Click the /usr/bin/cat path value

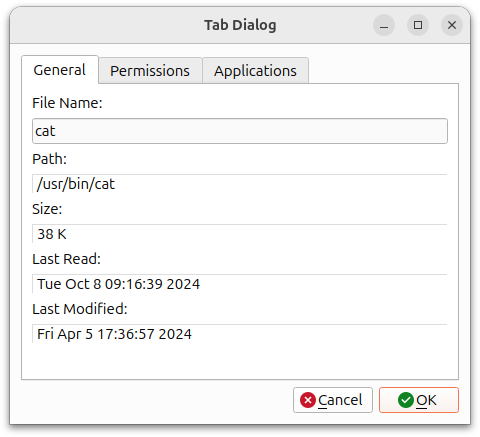click(76, 184)
